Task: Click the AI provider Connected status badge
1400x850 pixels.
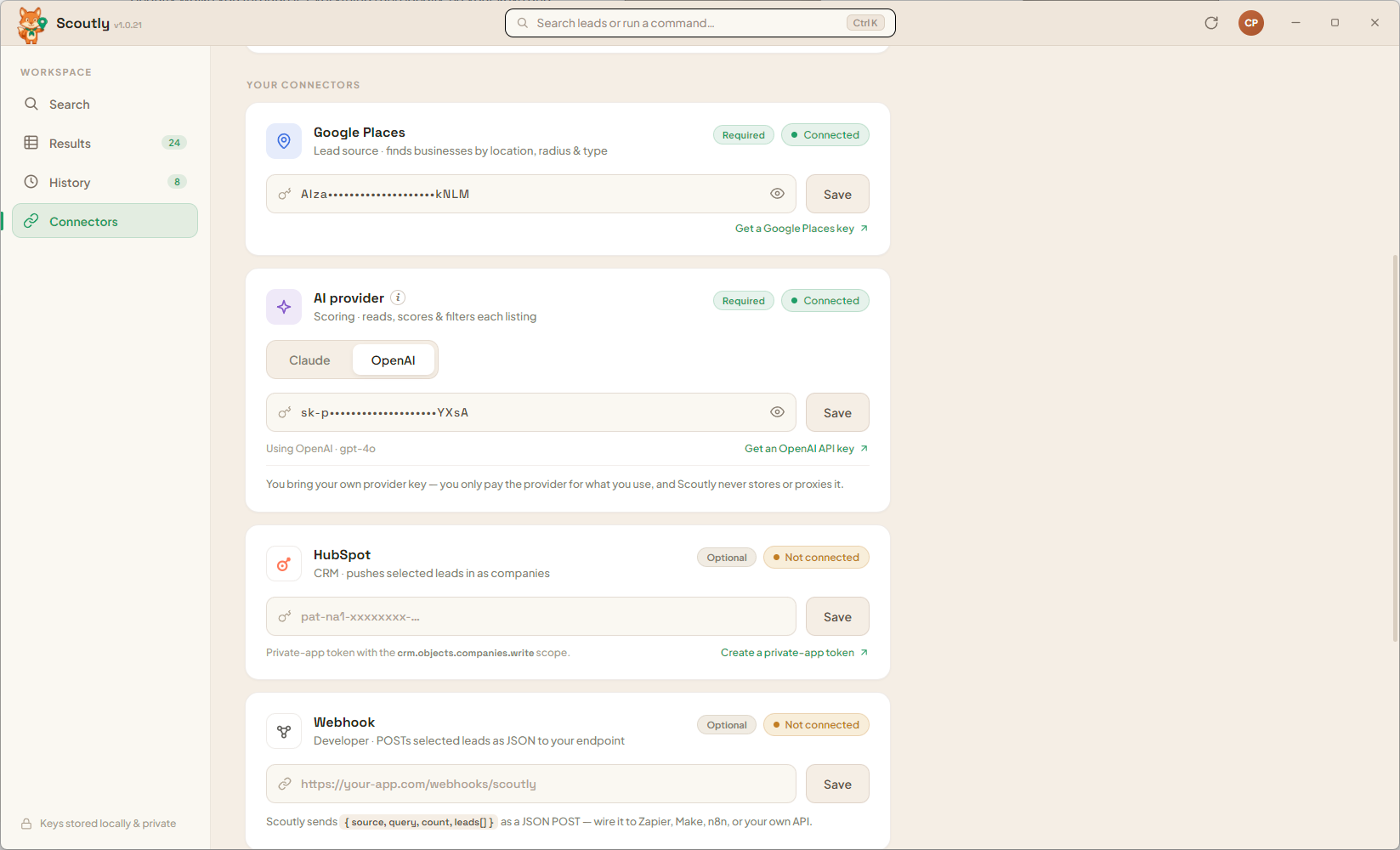Action: coord(825,301)
